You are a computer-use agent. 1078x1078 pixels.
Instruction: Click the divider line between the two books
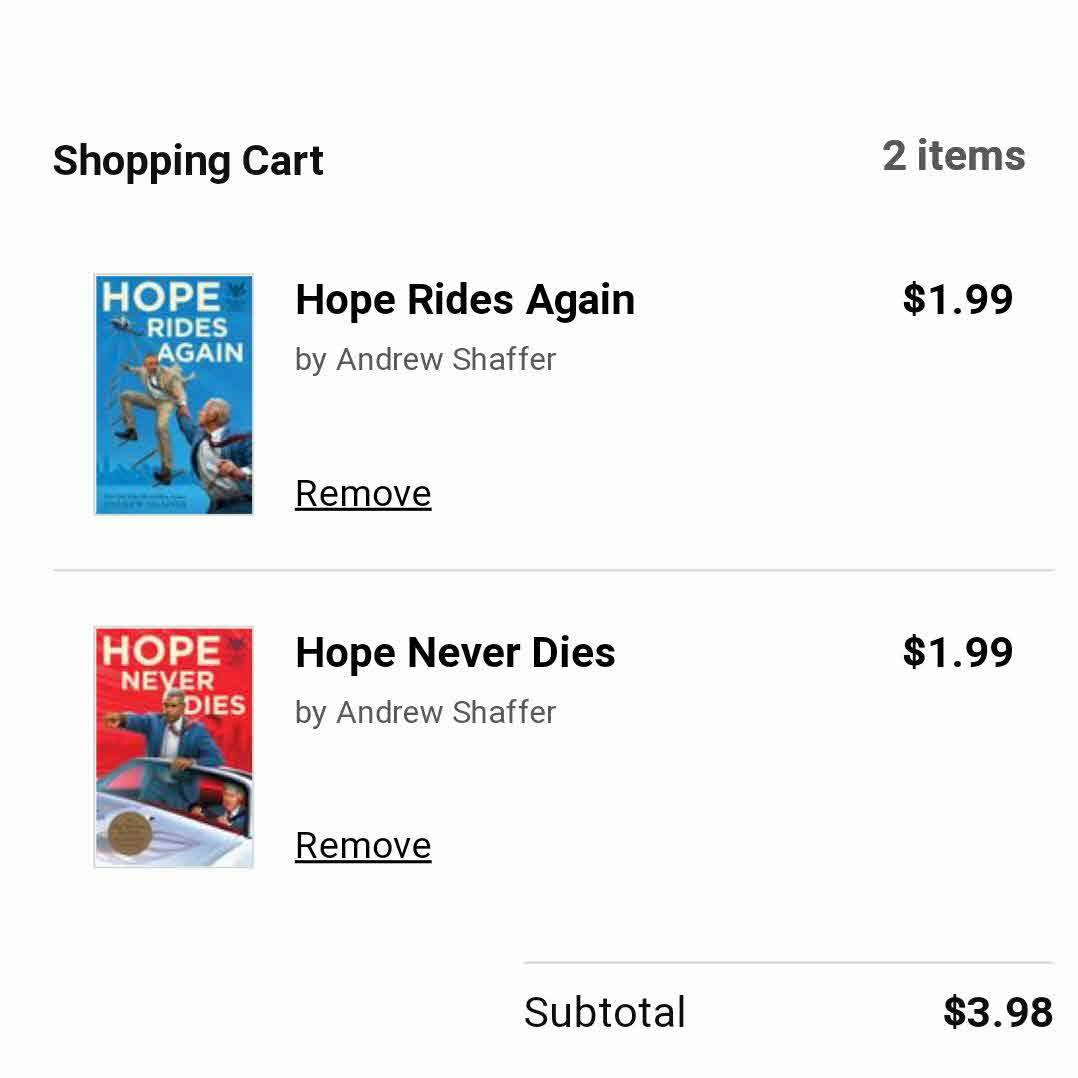[553, 570]
